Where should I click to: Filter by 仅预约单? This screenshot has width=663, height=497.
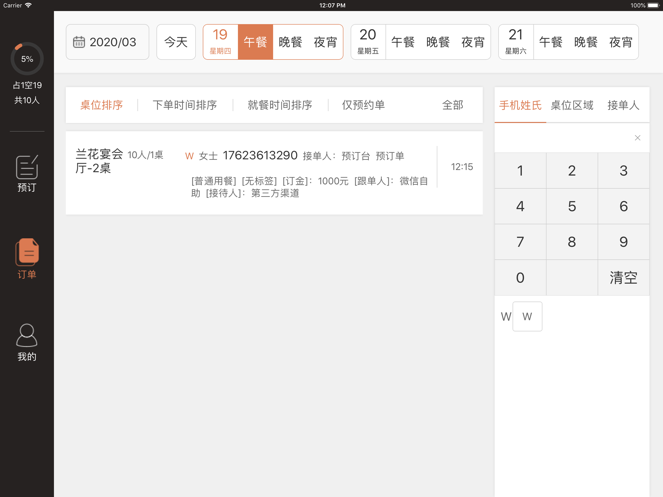click(x=363, y=105)
